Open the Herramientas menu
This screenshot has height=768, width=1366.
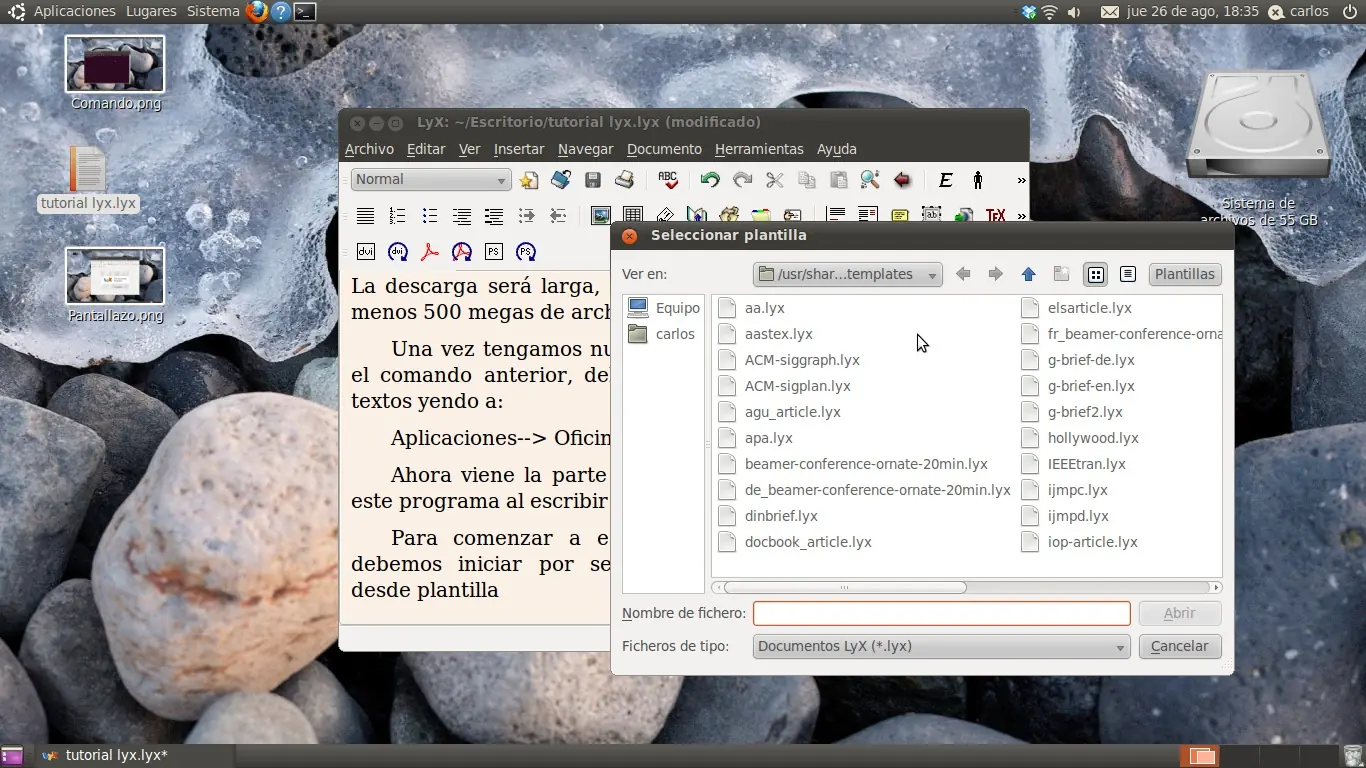pyautogui.click(x=759, y=149)
